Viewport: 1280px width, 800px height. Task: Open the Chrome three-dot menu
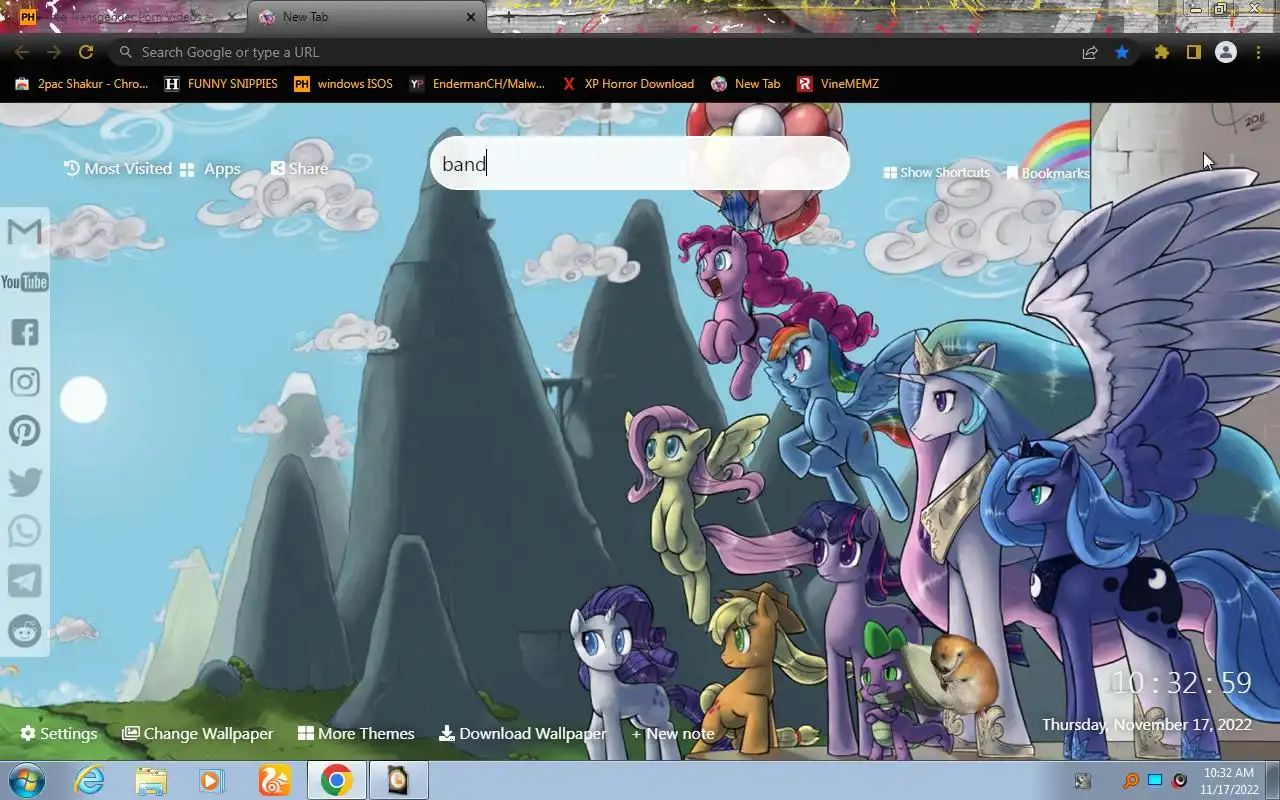coord(1258,52)
